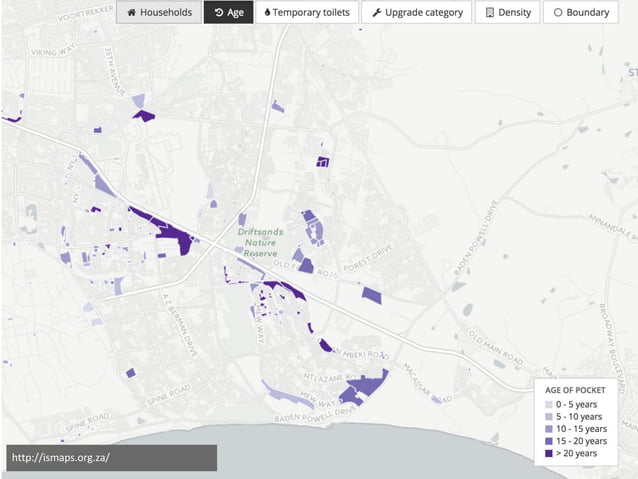The image size is (638, 479).
Task: Choose the > 20 years legend swatch
Action: [x=547, y=453]
